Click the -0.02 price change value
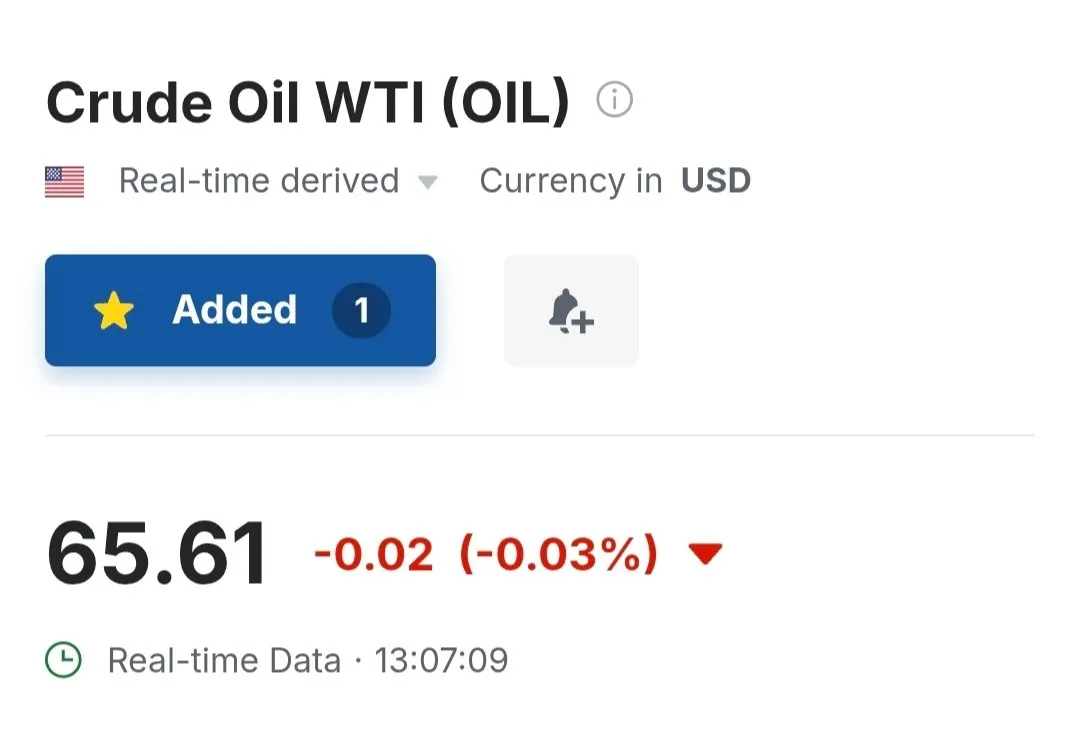This screenshot has height=744, width=1080. point(374,553)
